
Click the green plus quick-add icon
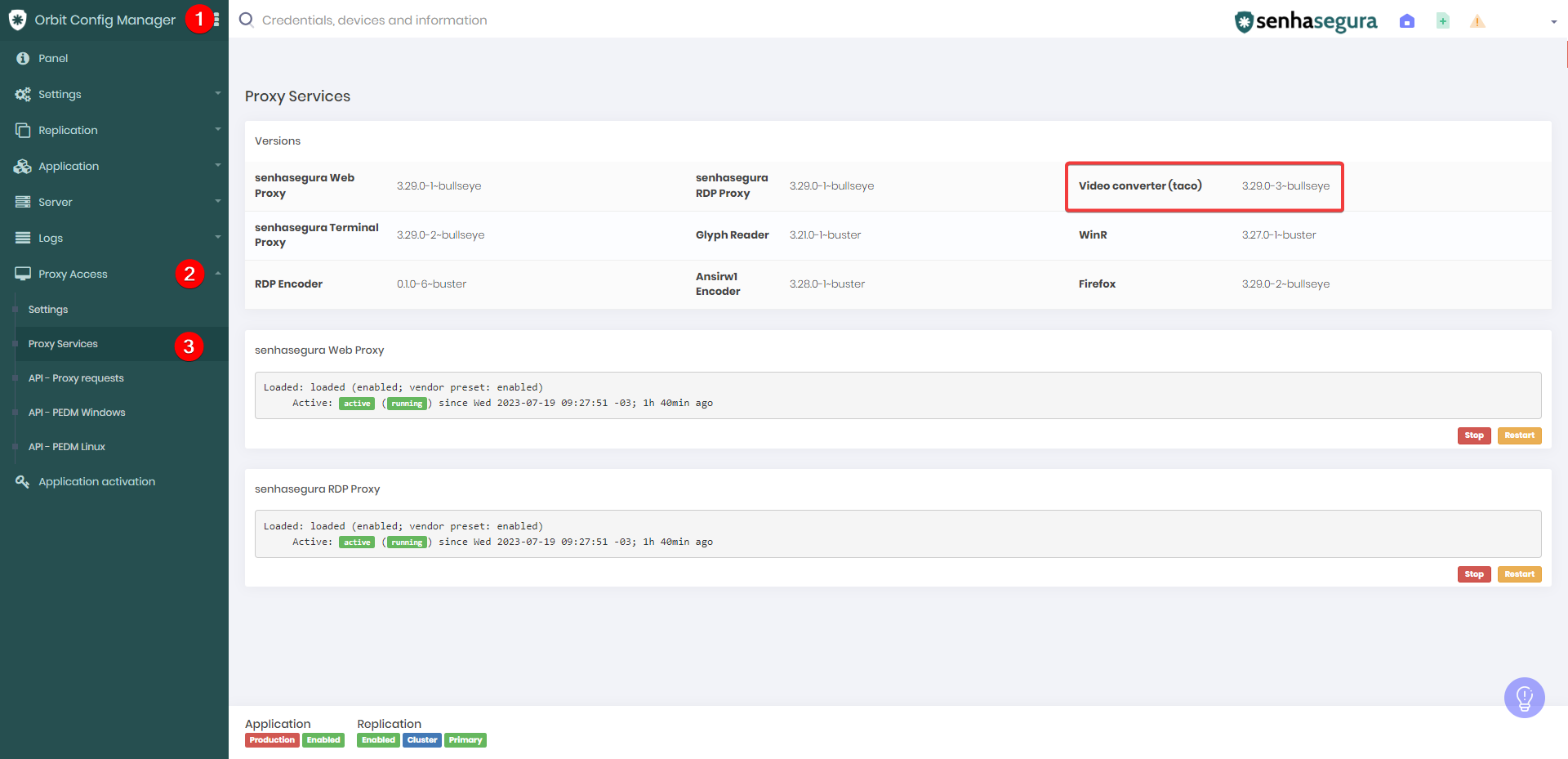tap(1443, 21)
